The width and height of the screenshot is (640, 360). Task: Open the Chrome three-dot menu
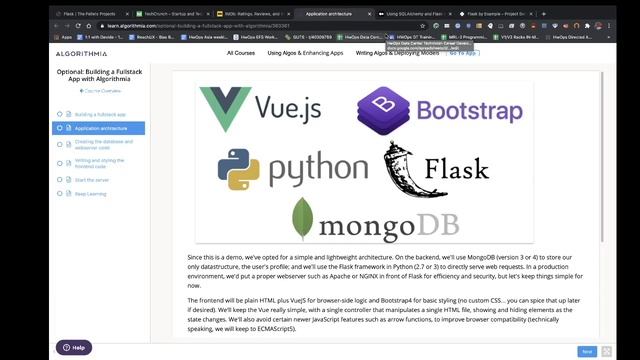(609, 26)
